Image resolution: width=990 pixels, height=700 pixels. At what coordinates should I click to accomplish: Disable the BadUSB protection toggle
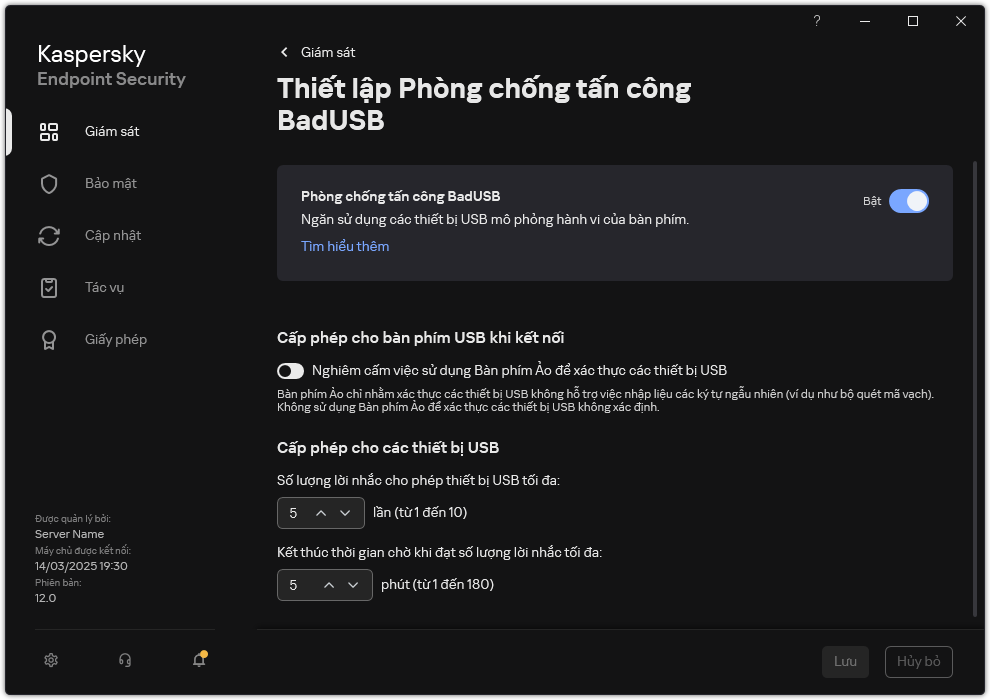pyautogui.click(x=908, y=201)
